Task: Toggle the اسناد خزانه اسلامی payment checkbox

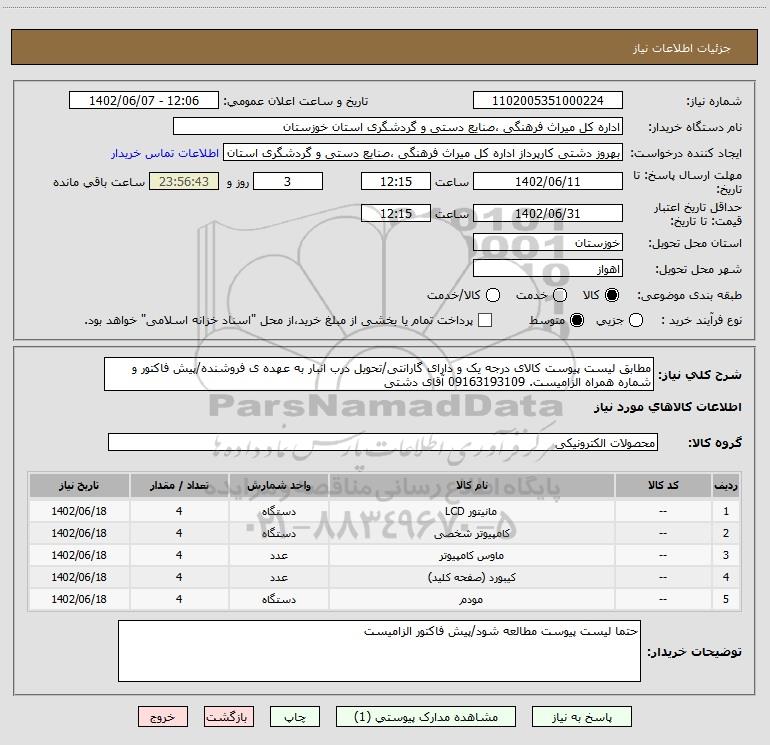Action: click(485, 320)
